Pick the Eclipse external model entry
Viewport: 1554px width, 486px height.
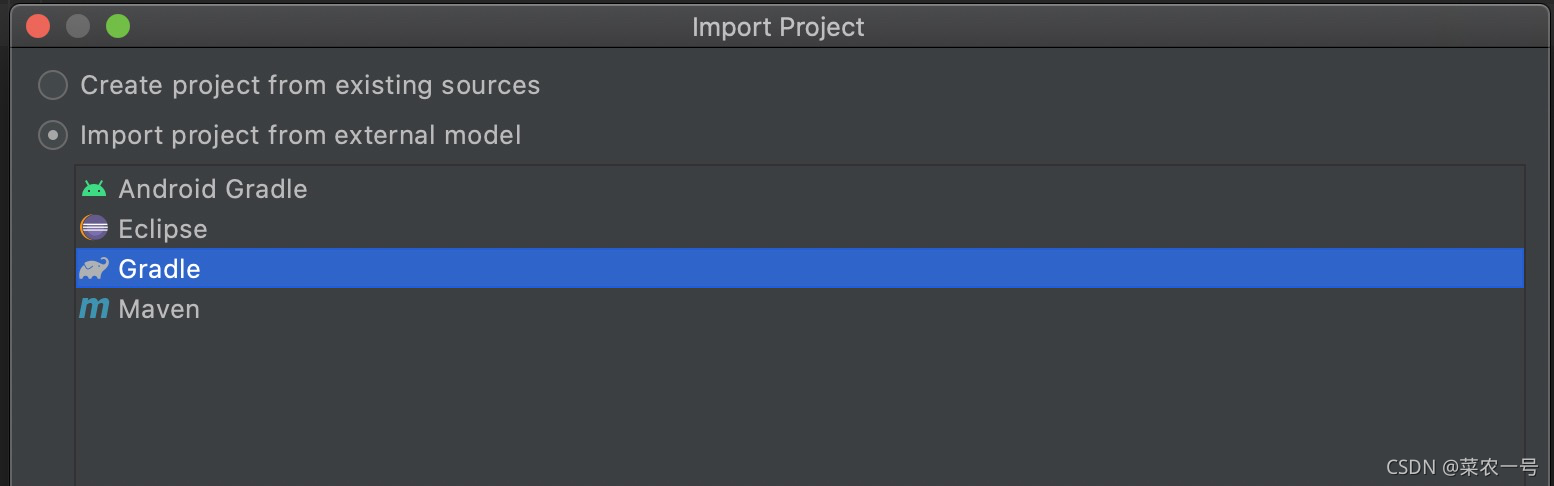click(162, 229)
